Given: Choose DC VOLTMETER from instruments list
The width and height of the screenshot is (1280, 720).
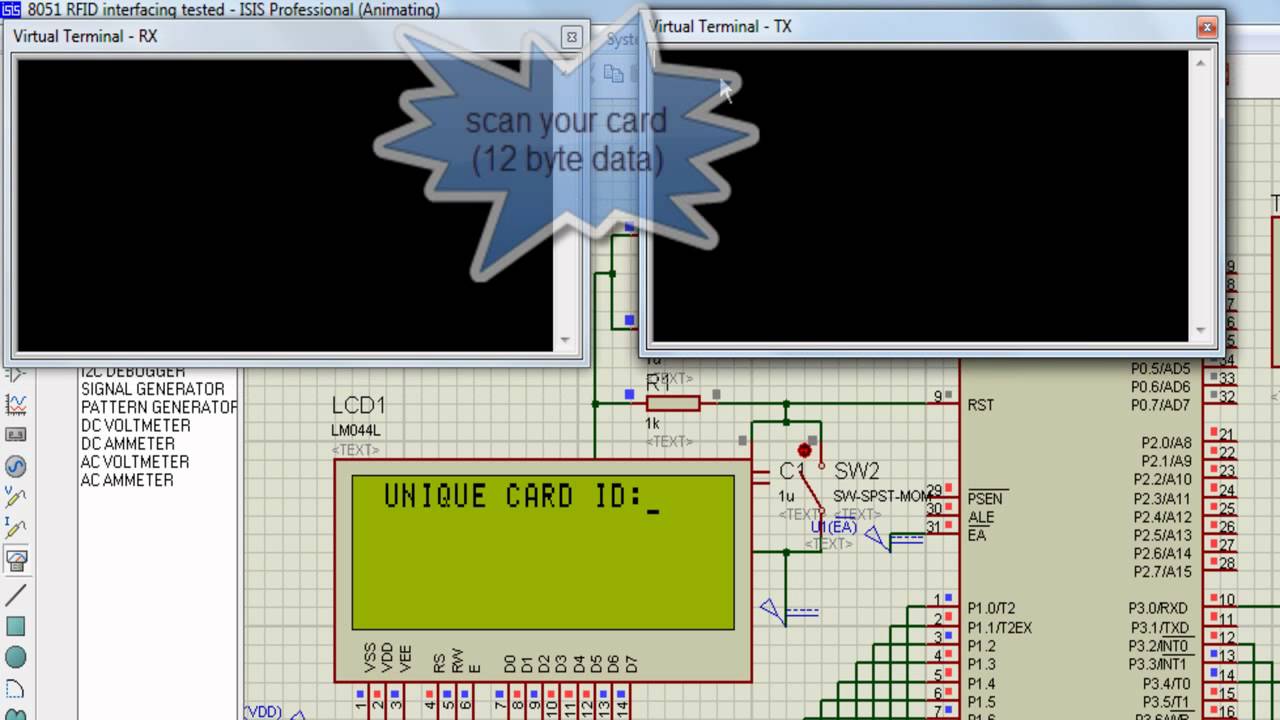Looking at the screenshot, I should 135,425.
